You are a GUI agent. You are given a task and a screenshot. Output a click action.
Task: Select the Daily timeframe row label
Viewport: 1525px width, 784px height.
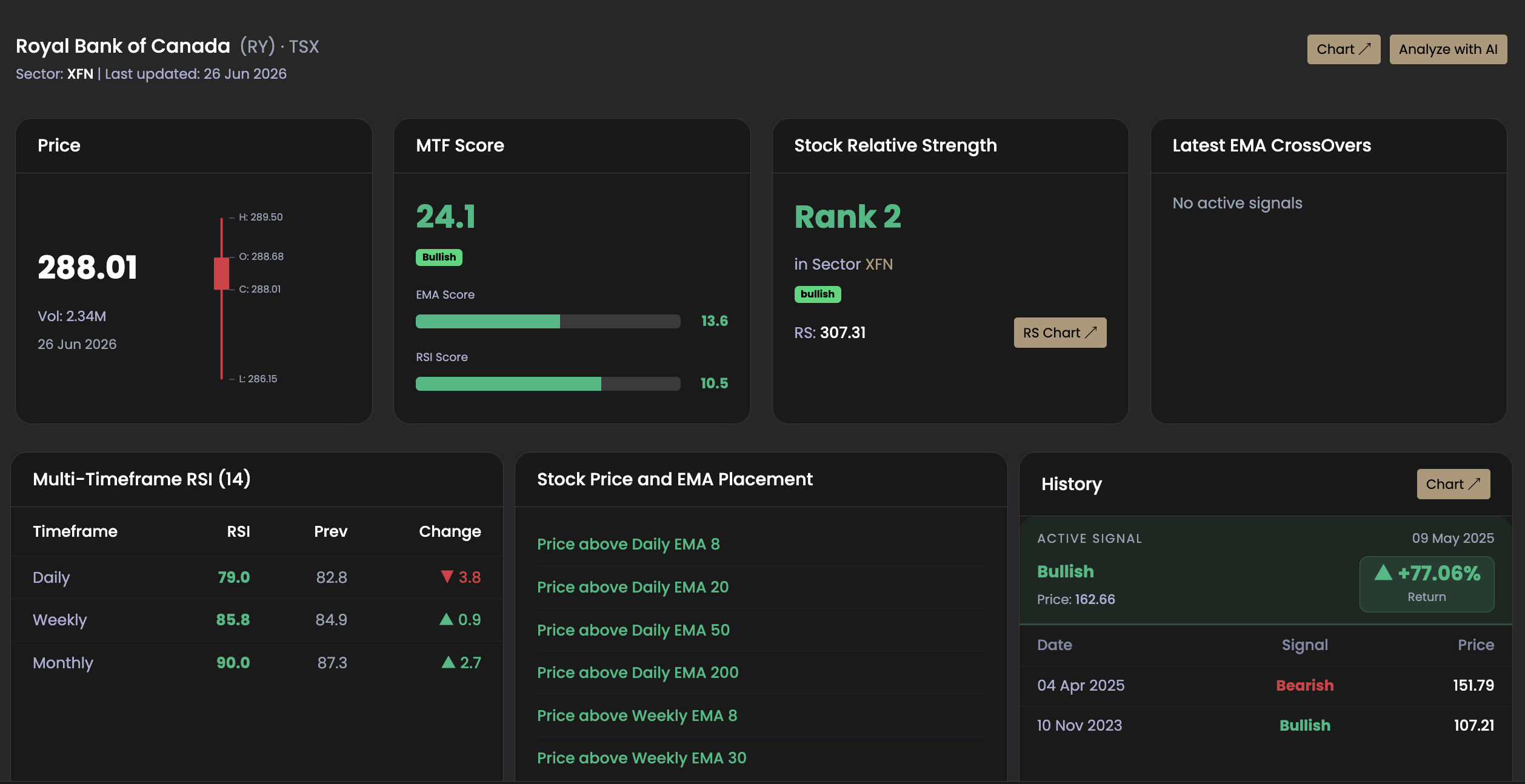(52, 577)
